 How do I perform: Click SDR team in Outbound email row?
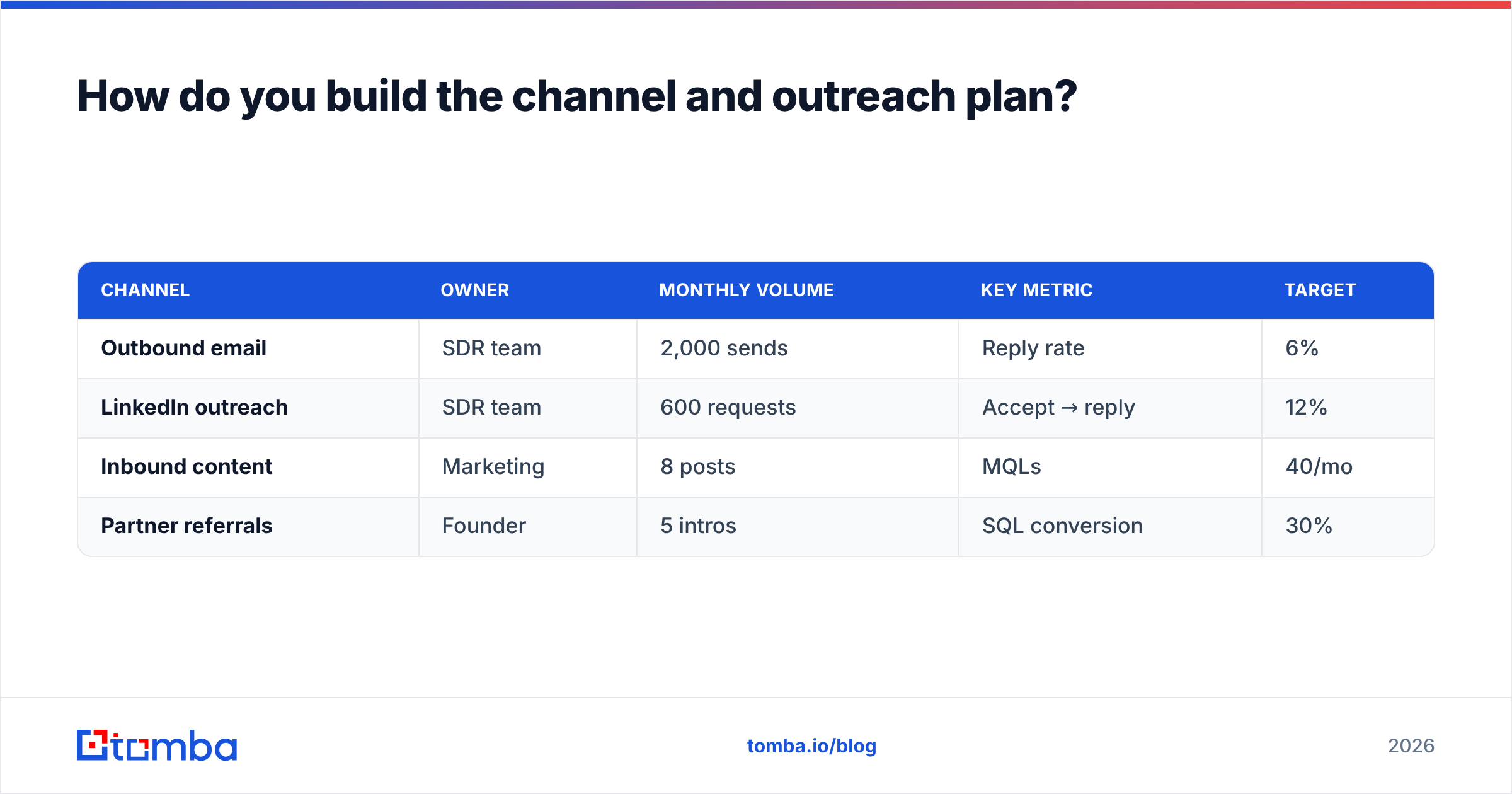pos(528,348)
